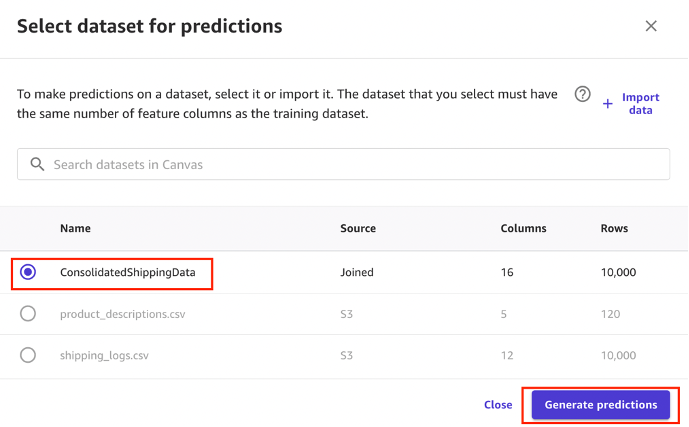Click the Joined source cell

point(357,272)
